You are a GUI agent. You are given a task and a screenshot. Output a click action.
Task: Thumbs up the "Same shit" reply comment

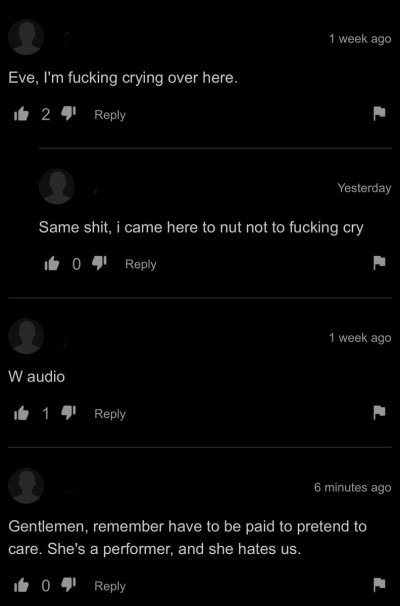pos(52,264)
